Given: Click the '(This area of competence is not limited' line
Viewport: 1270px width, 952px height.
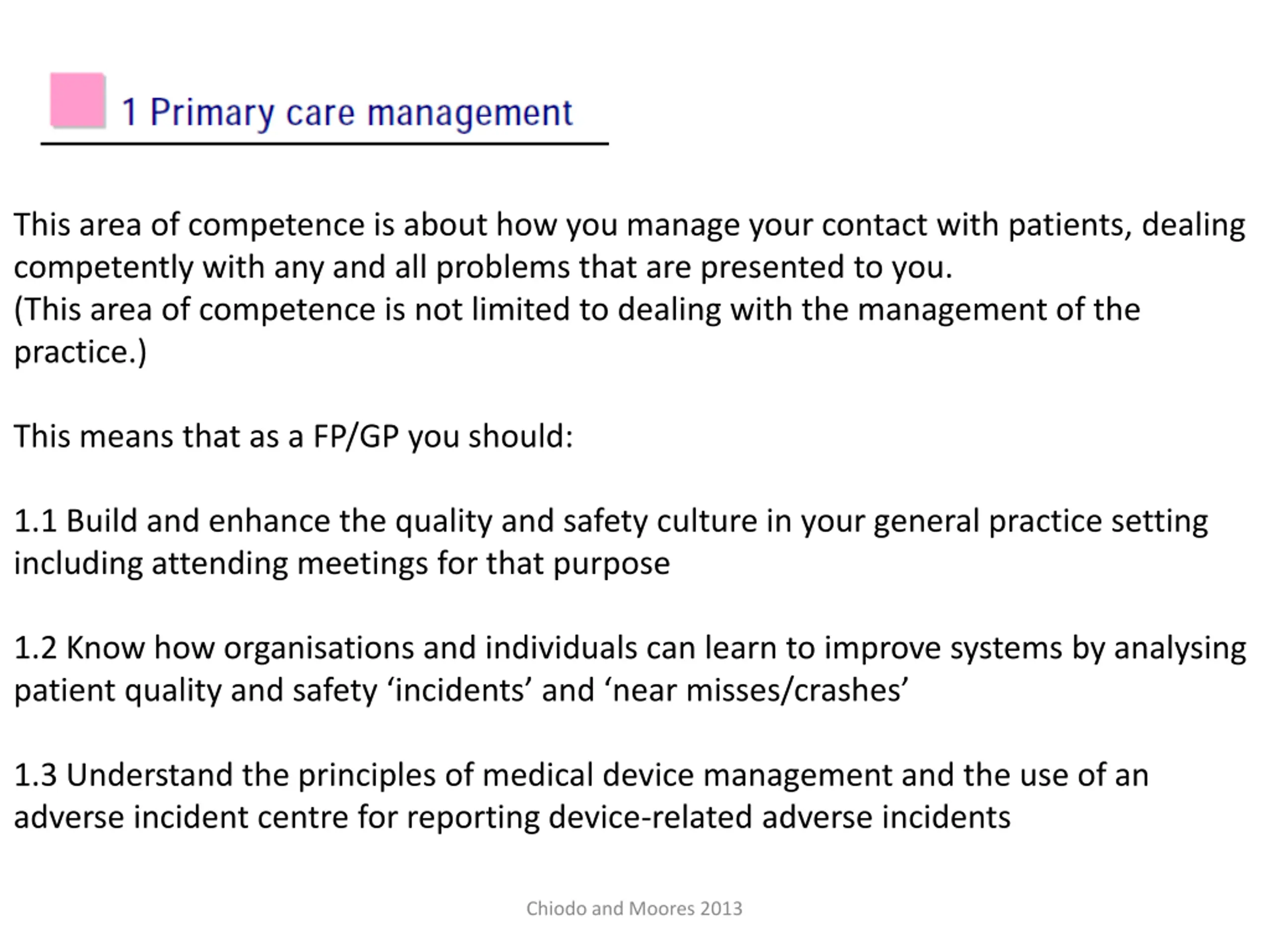Looking at the screenshot, I should [577, 310].
